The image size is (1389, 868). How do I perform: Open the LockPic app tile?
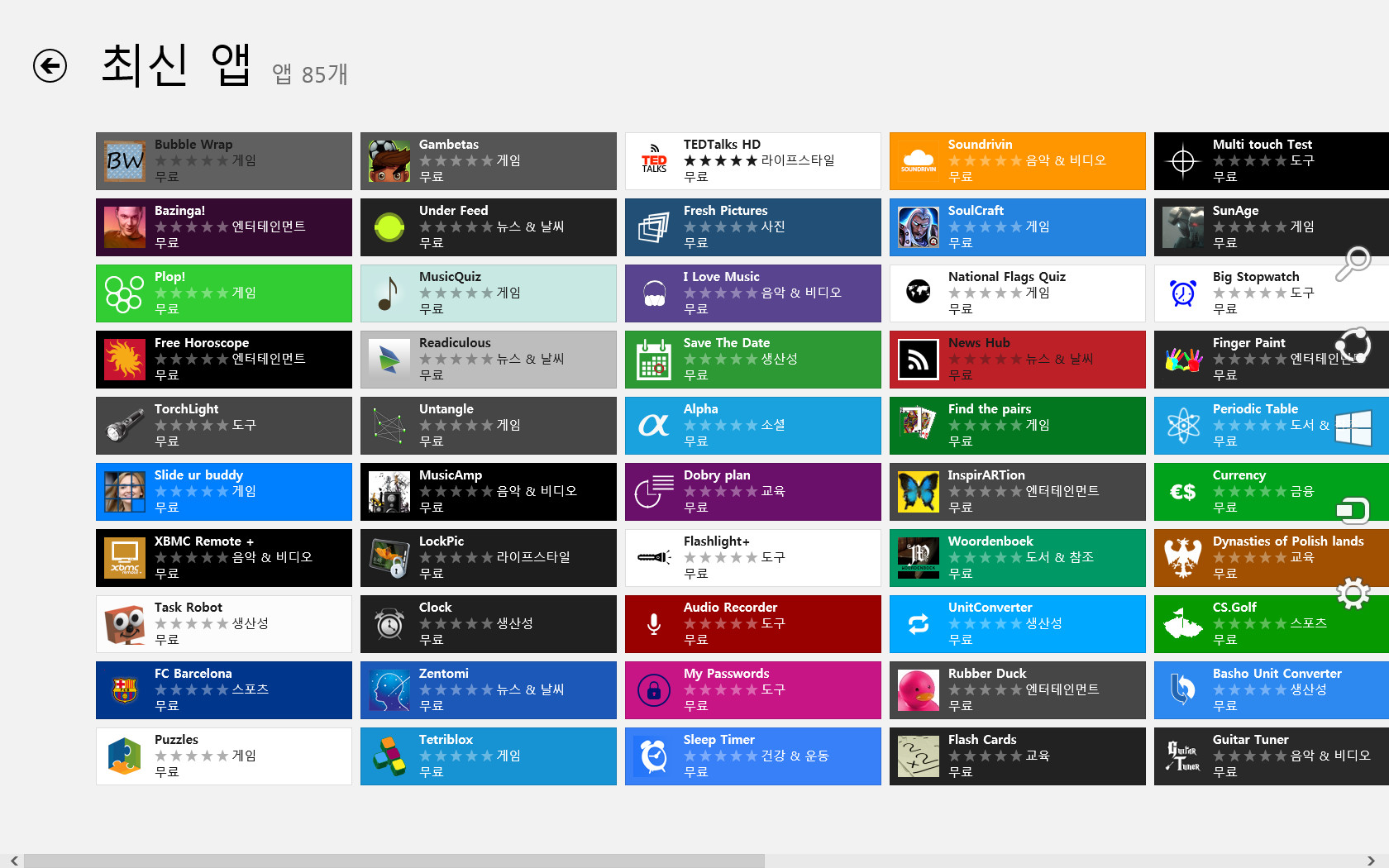[489, 558]
